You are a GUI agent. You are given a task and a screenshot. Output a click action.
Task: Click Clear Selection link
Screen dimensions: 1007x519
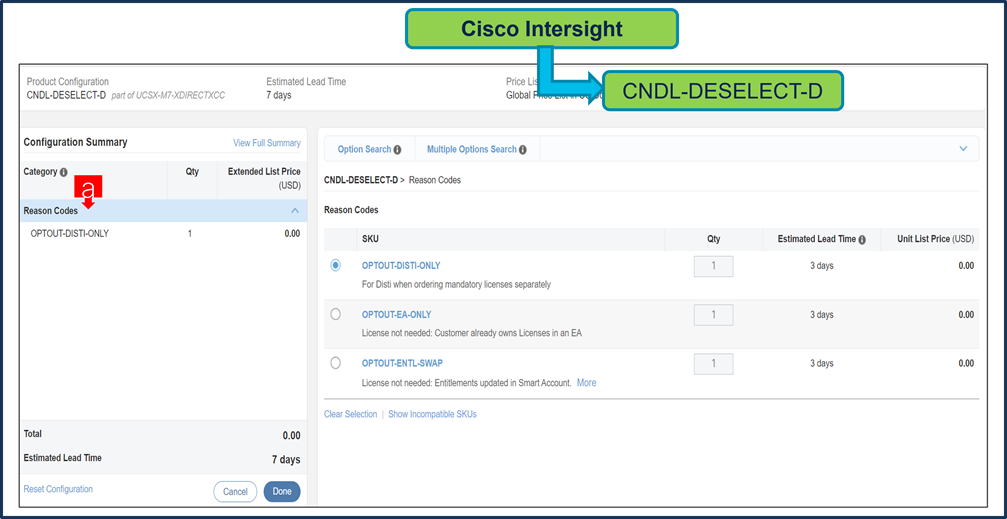click(351, 414)
